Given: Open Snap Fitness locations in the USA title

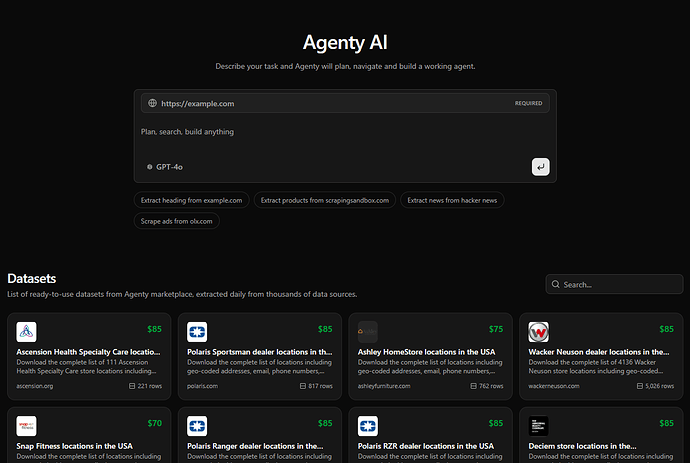Looking at the screenshot, I should click(x=74, y=446).
